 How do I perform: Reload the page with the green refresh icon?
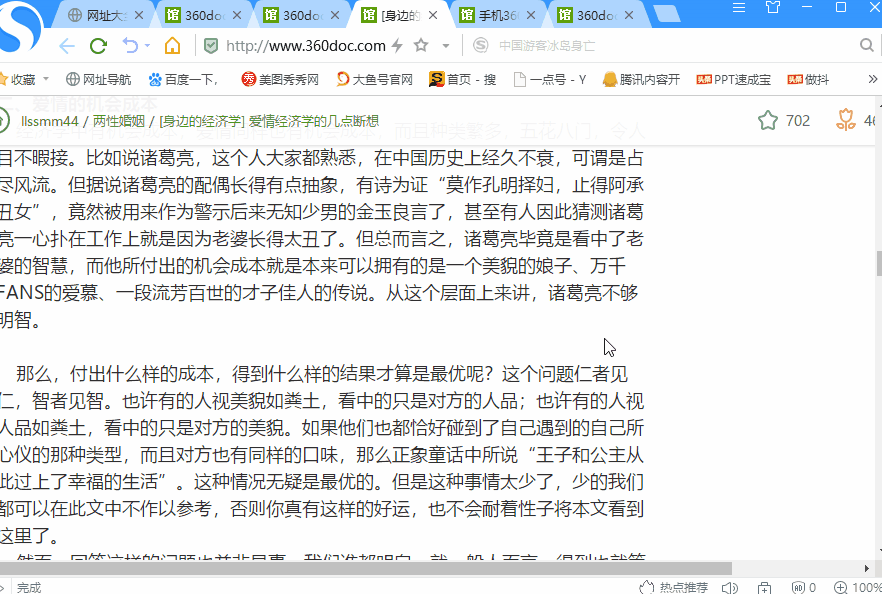pos(98,46)
